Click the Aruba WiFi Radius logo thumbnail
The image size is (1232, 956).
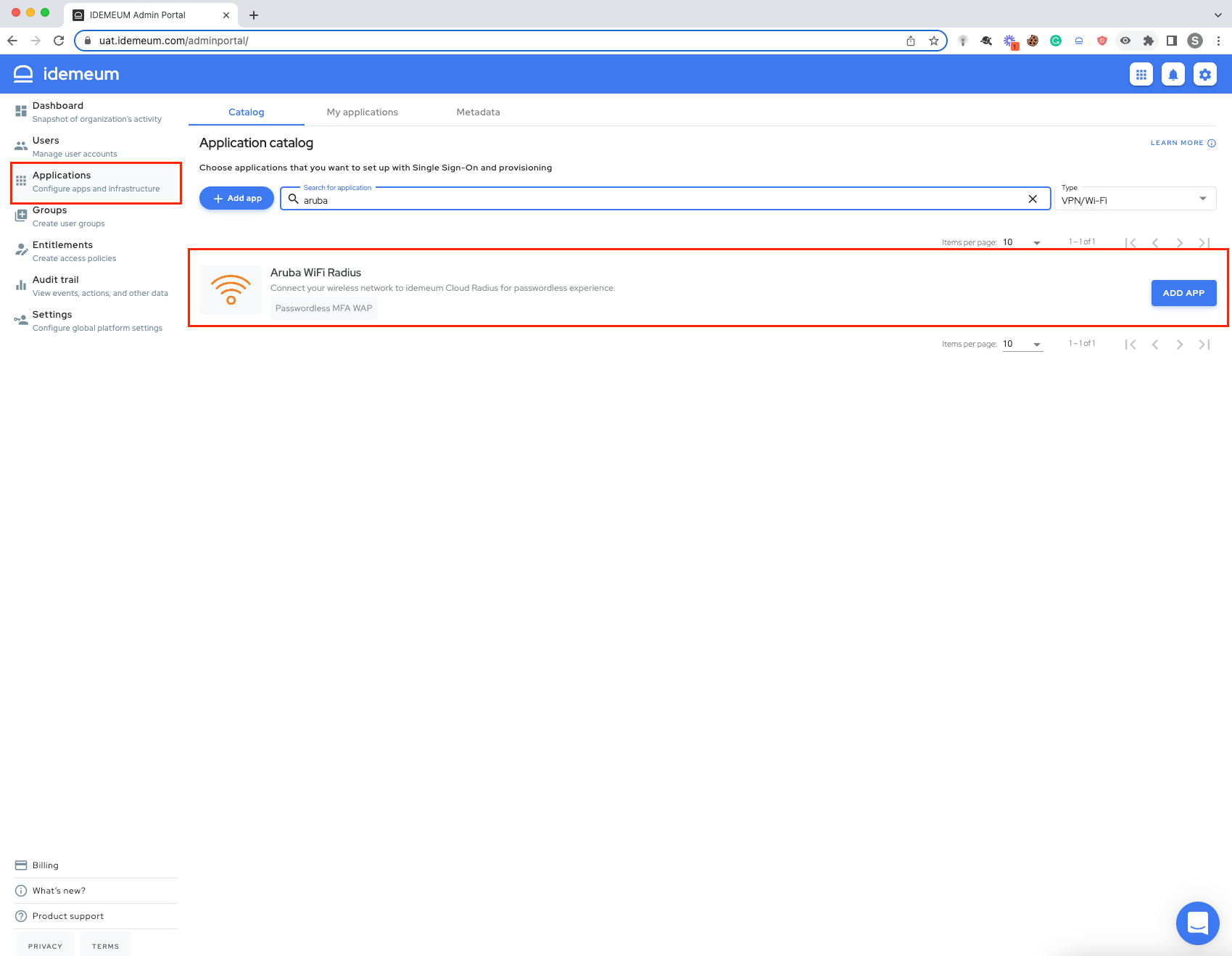pos(231,289)
